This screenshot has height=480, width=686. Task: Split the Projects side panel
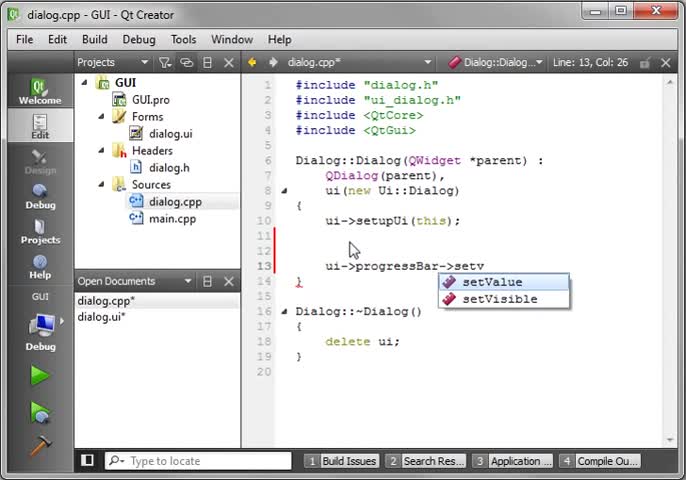[207, 63]
